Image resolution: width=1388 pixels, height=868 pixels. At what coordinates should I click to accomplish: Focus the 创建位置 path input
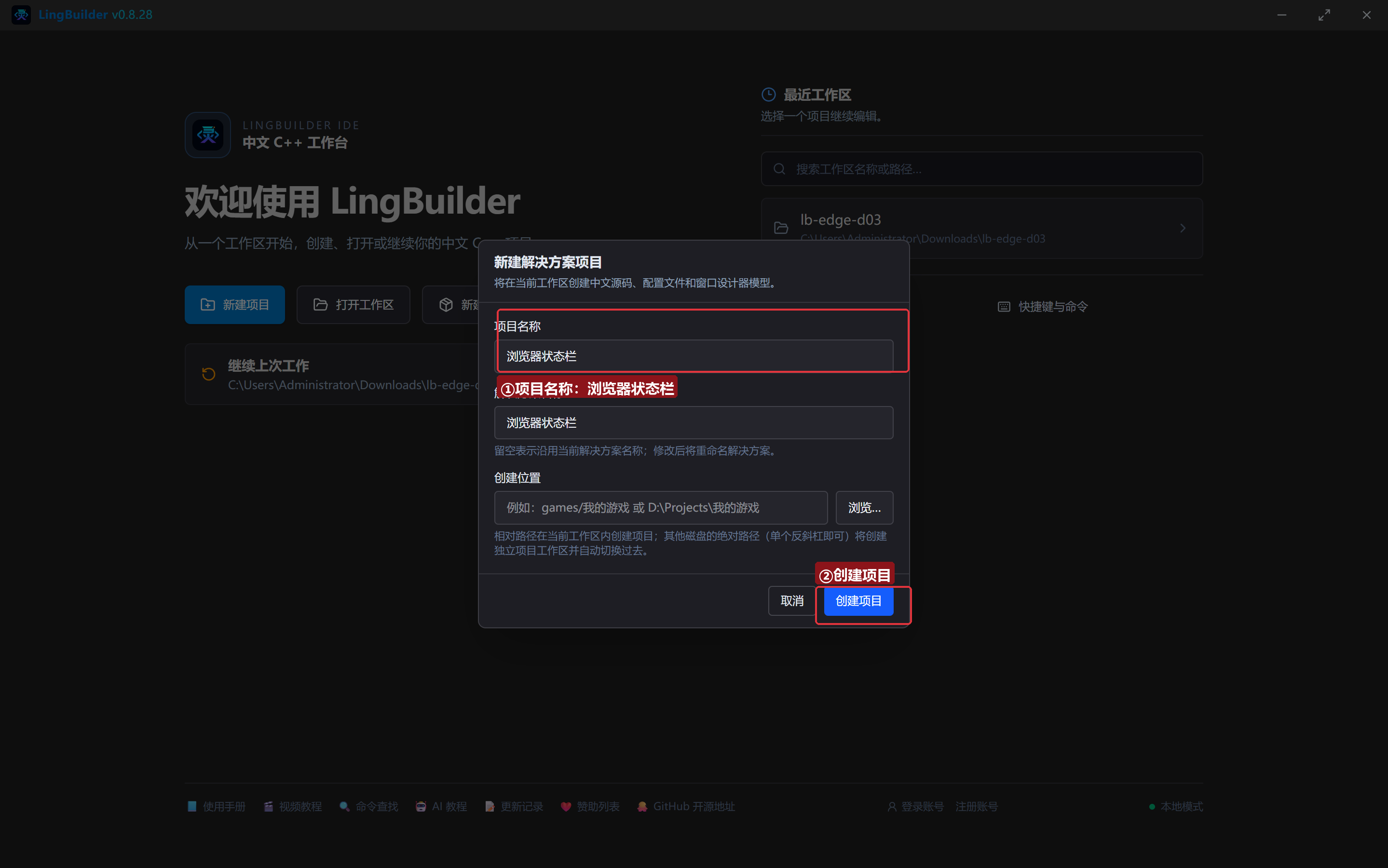pos(661,507)
